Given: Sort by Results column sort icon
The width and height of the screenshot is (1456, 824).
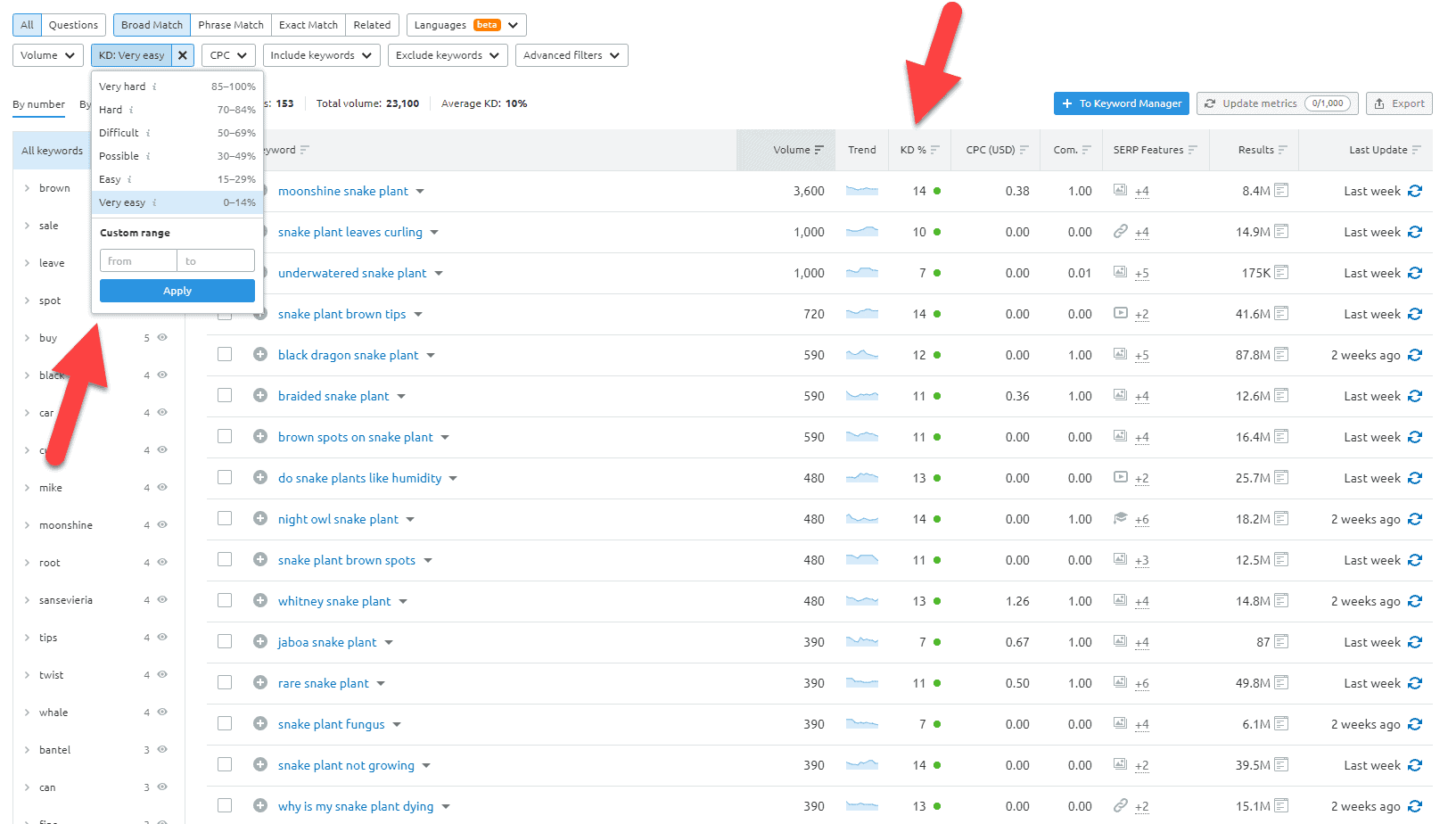Looking at the screenshot, I should [x=1283, y=150].
